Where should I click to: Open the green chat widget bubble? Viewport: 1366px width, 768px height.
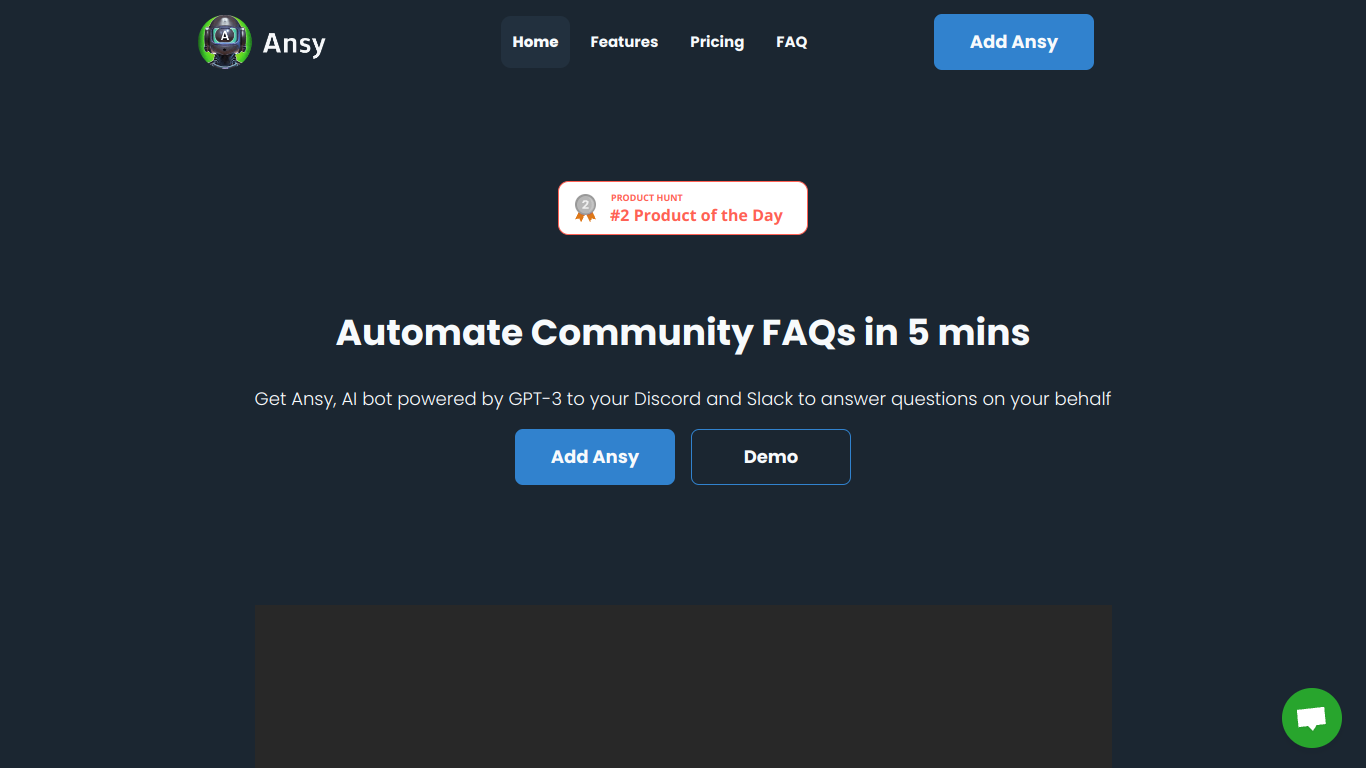click(x=1312, y=718)
